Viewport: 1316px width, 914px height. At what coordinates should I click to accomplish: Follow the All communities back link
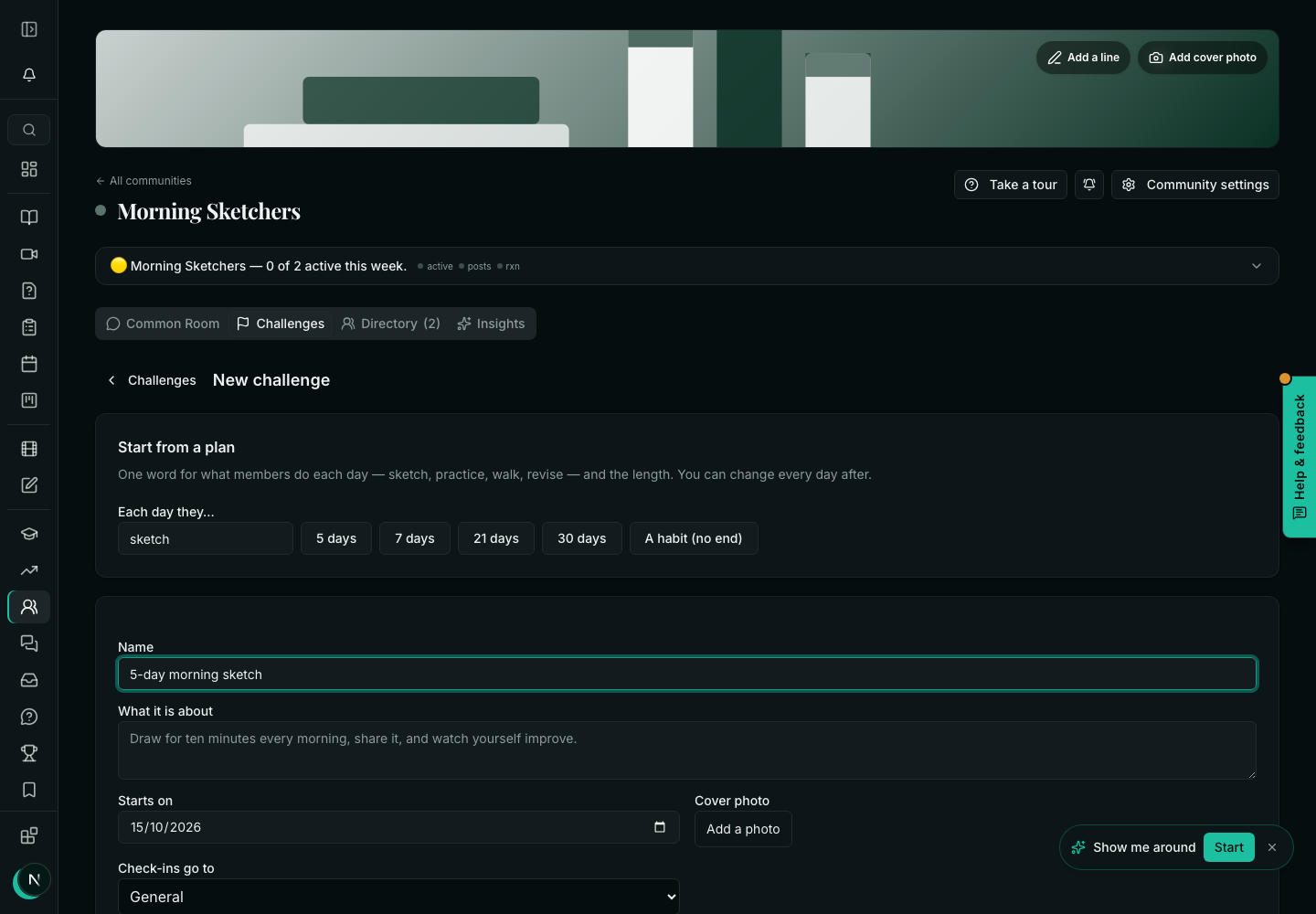pyautogui.click(x=144, y=181)
